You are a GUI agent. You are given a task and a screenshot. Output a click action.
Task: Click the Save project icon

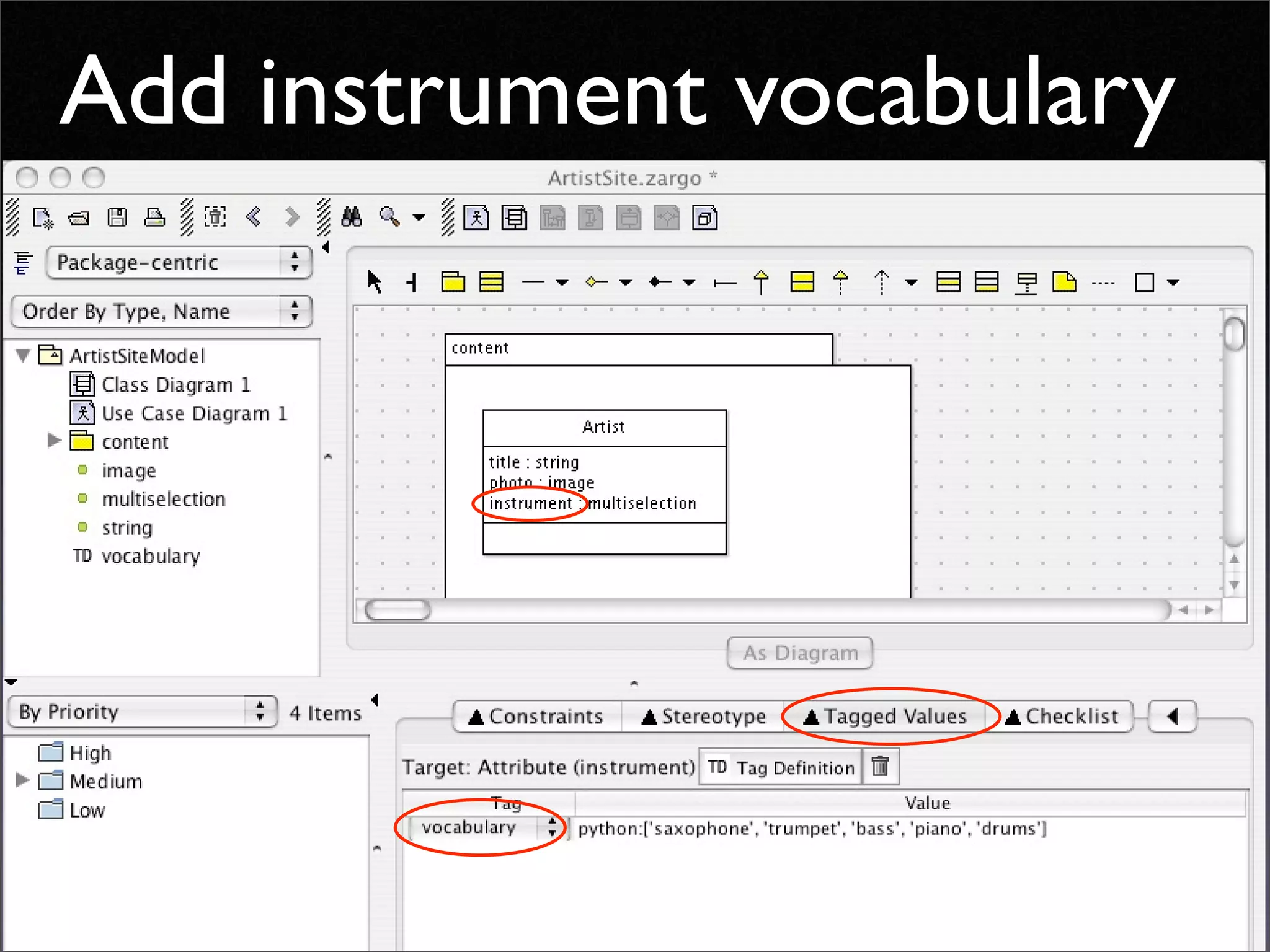pos(117,218)
